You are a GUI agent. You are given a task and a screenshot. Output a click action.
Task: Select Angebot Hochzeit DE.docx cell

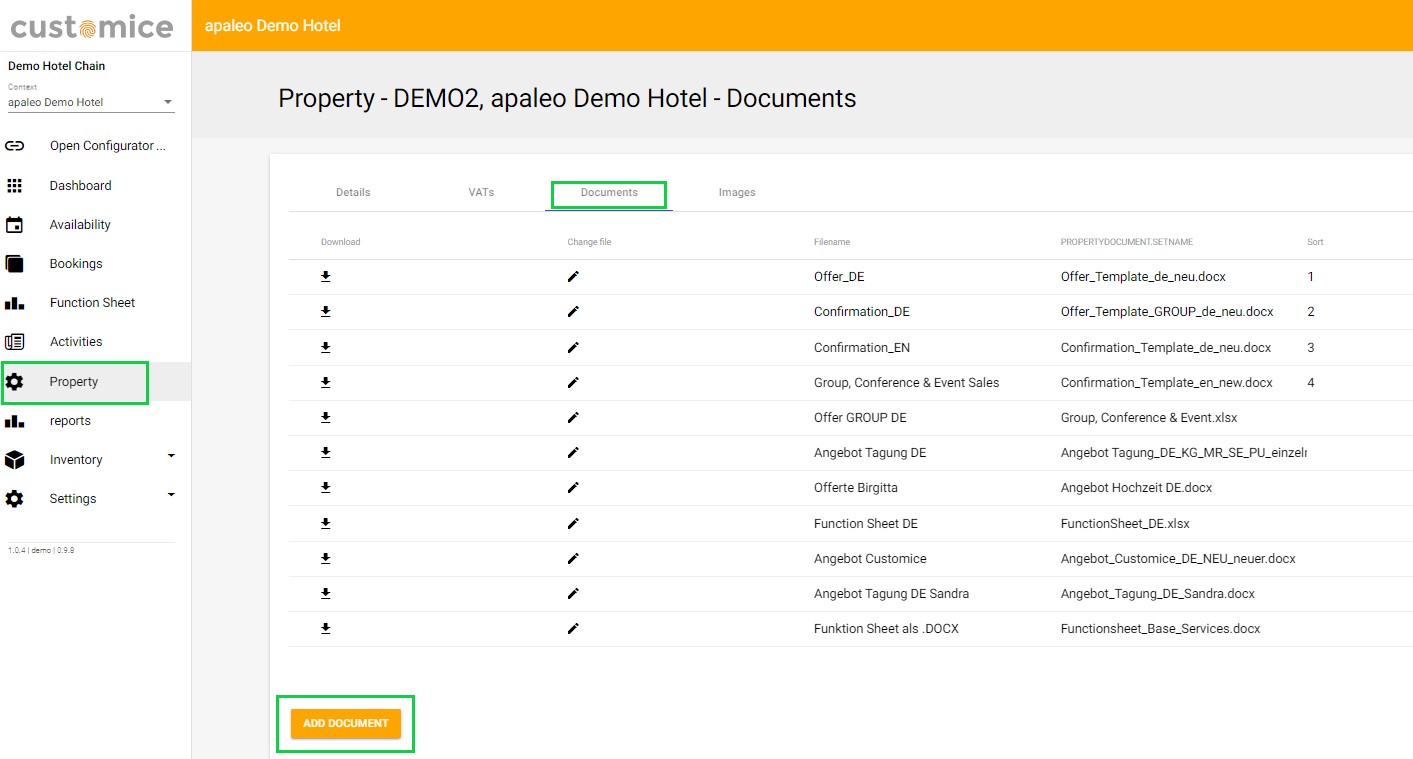[x=1136, y=487]
